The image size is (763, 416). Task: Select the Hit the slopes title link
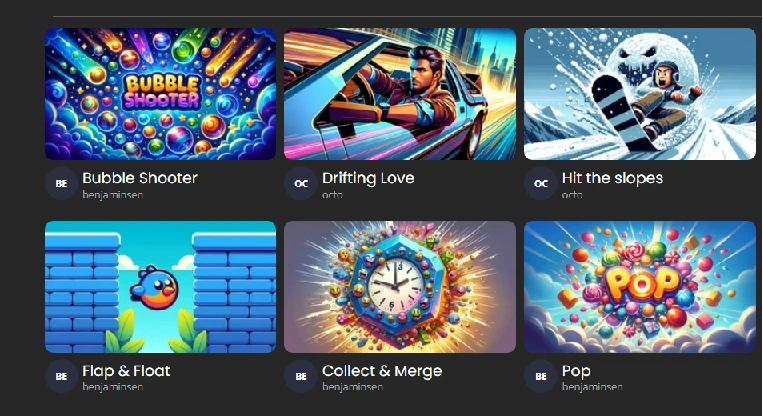tap(612, 178)
